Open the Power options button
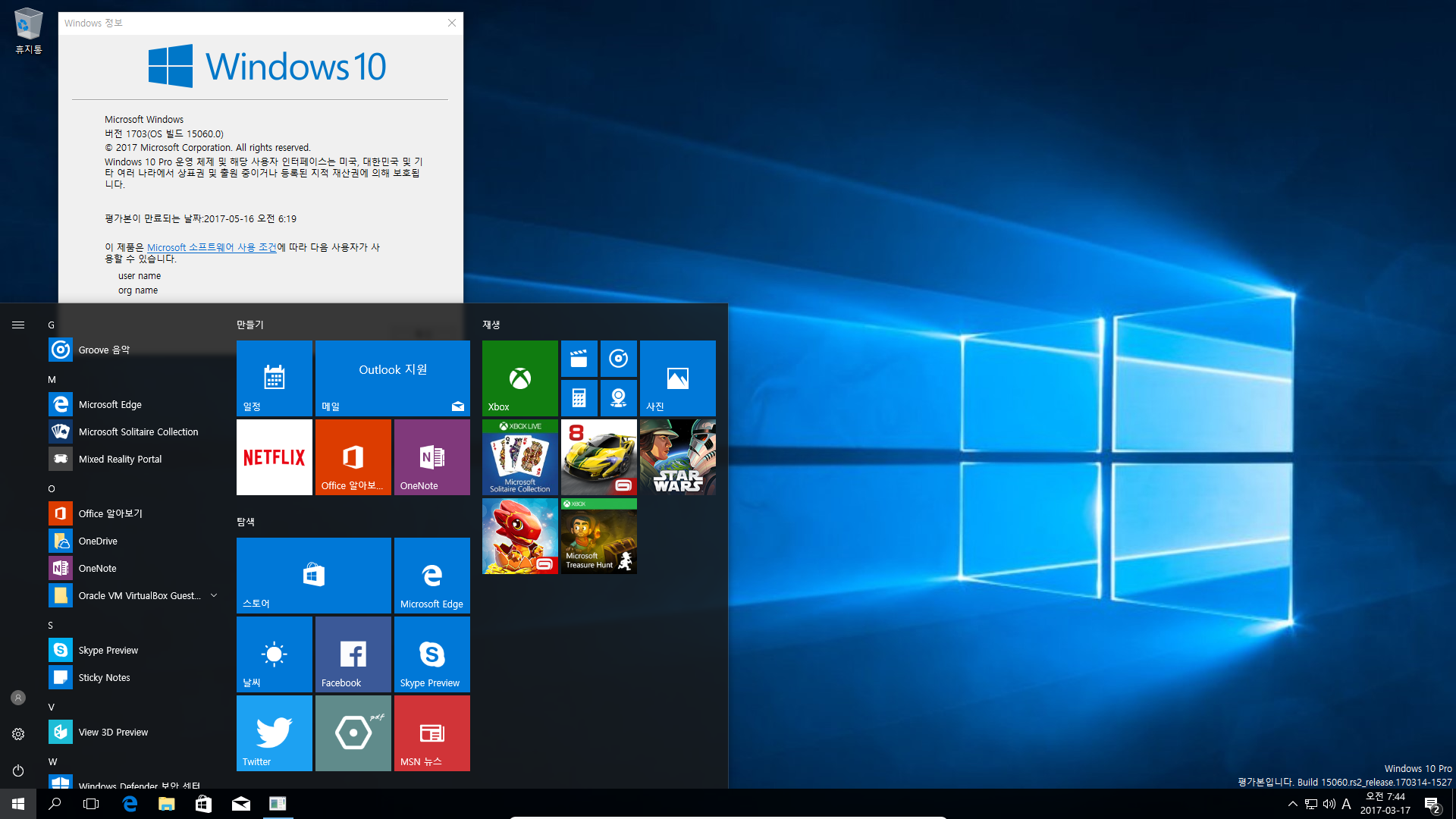The image size is (1456, 819). pyautogui.click(x=18, y=770)
